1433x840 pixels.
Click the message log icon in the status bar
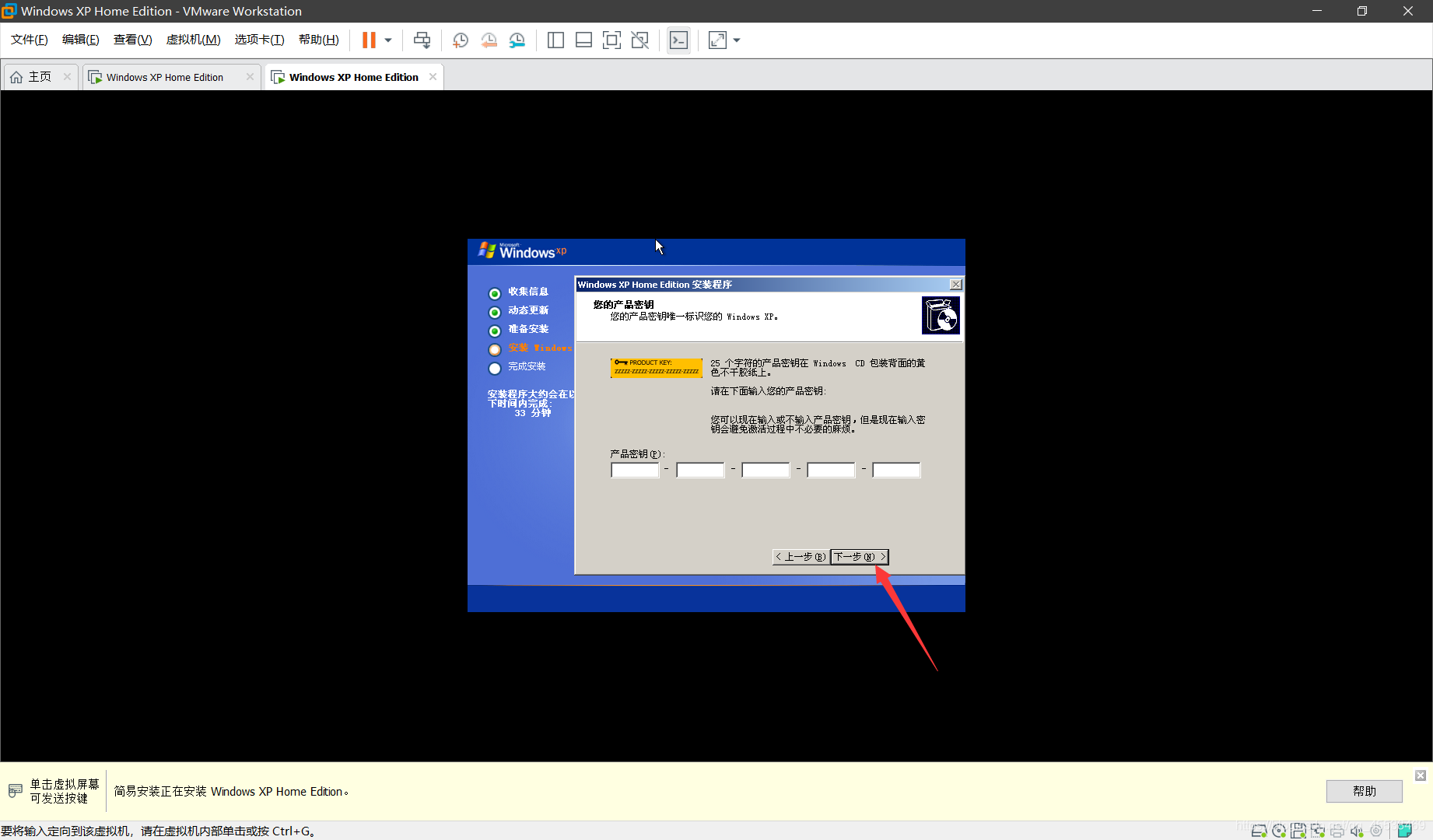click(1404, 831)
